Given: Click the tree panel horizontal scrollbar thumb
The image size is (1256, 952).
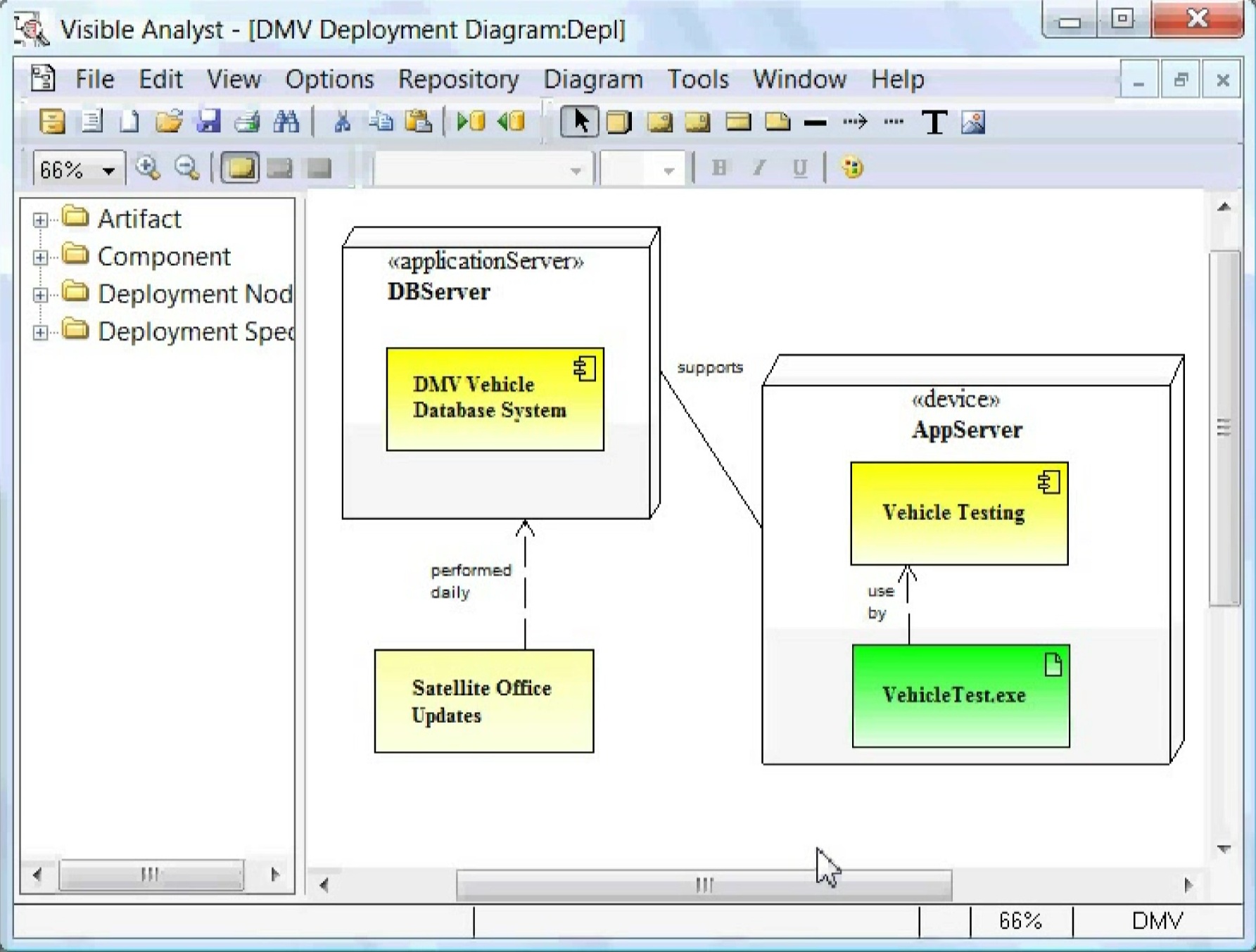Looking at the screenshot, I should pyautogui.click(x=151, y=875).
